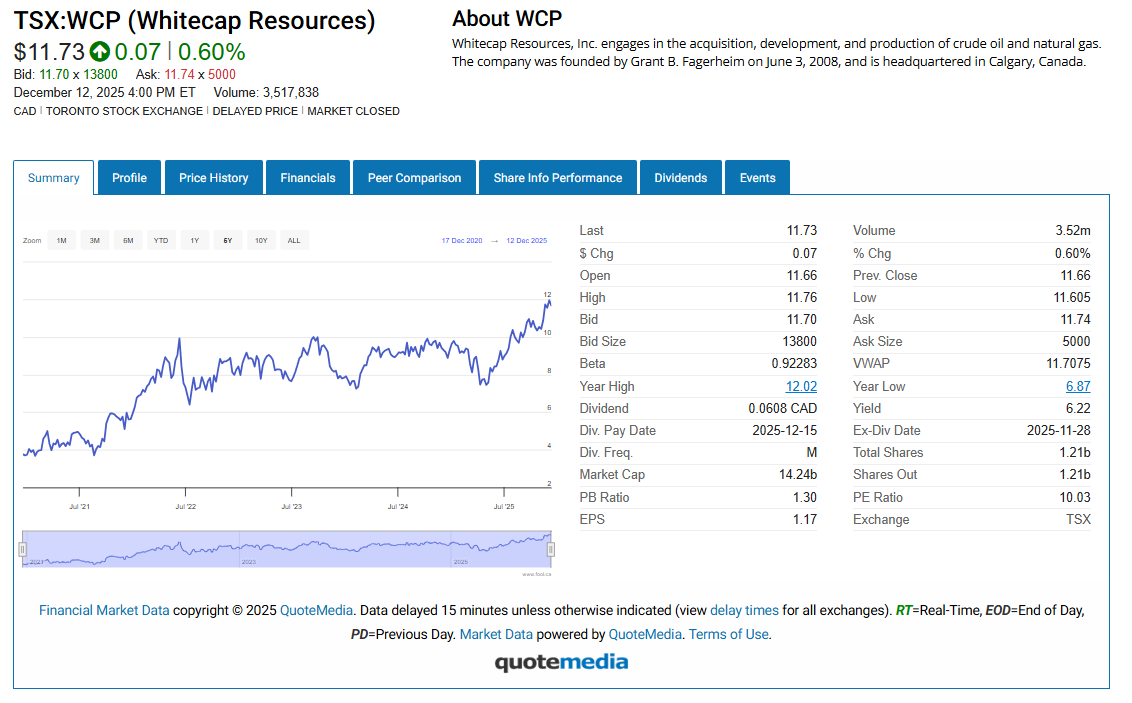Switch to the Price History tab
Viewport: 1132px width, 703px height.
coord(213,178)
